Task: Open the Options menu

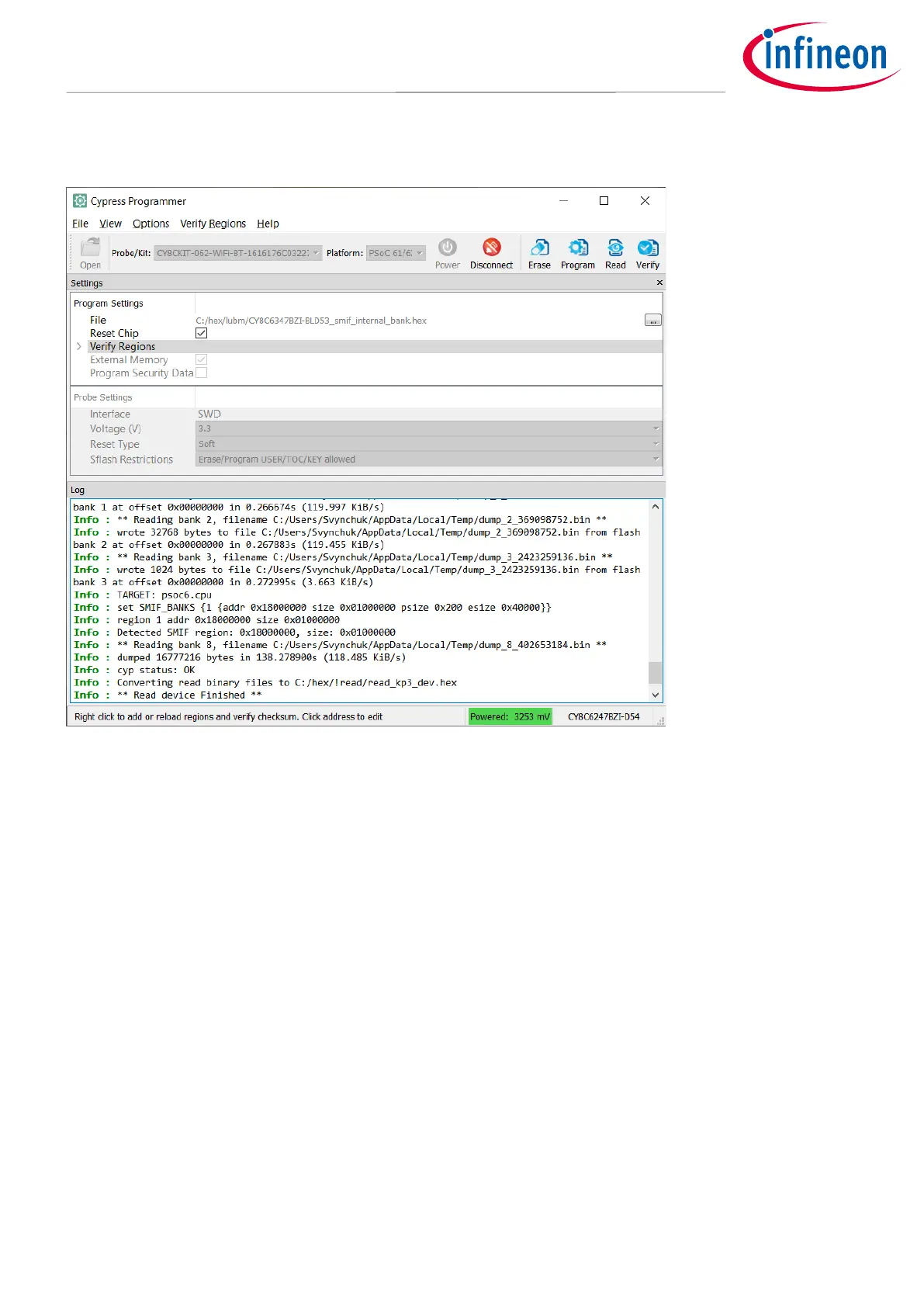Action: click(151, 224)
